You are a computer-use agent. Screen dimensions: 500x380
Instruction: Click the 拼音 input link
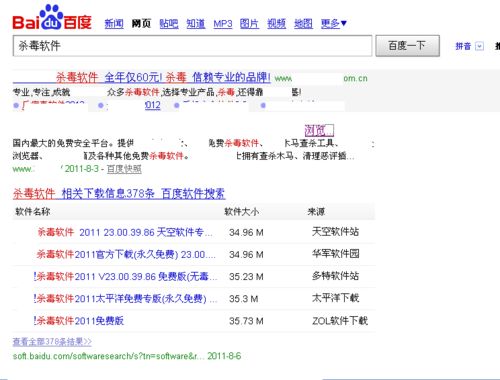coord(463,46)
